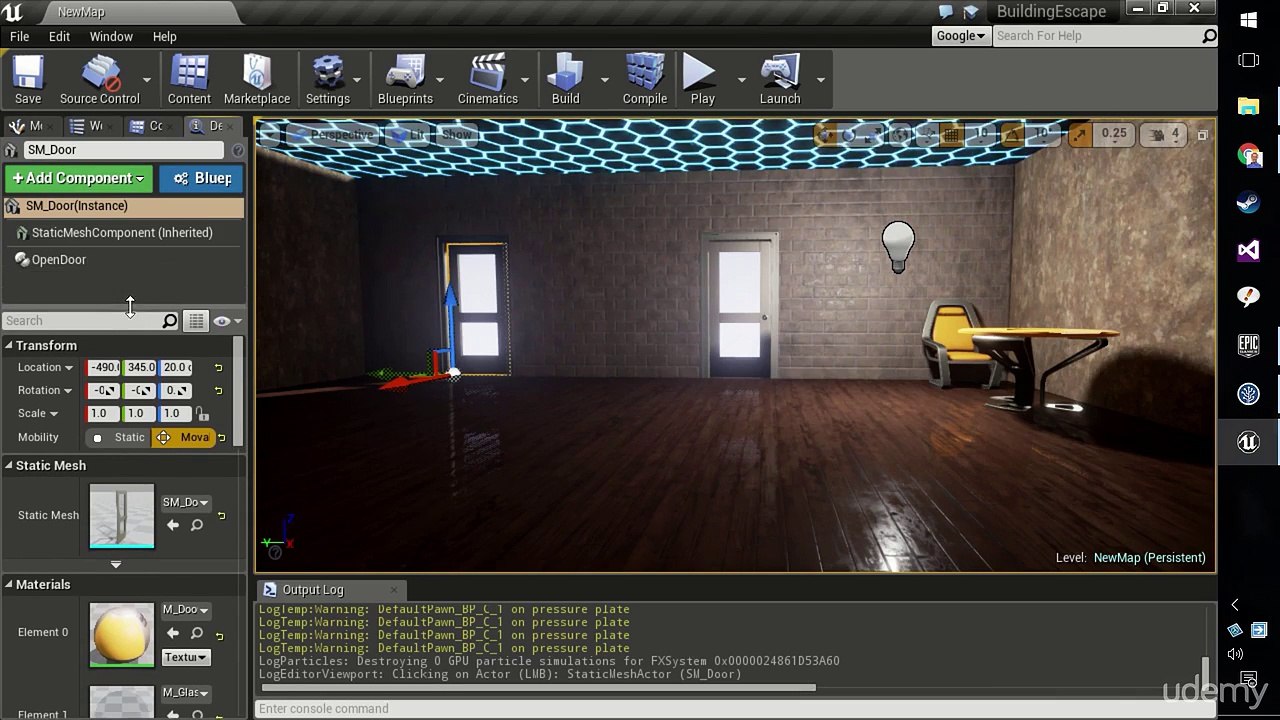Select the OpenDoor component
1280x720 pixels.
(x=59, y=260)
